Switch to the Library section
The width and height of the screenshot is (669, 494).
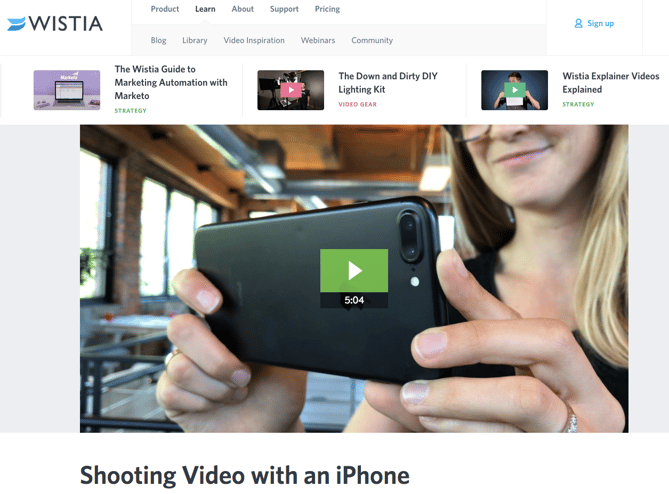point(195,40)
